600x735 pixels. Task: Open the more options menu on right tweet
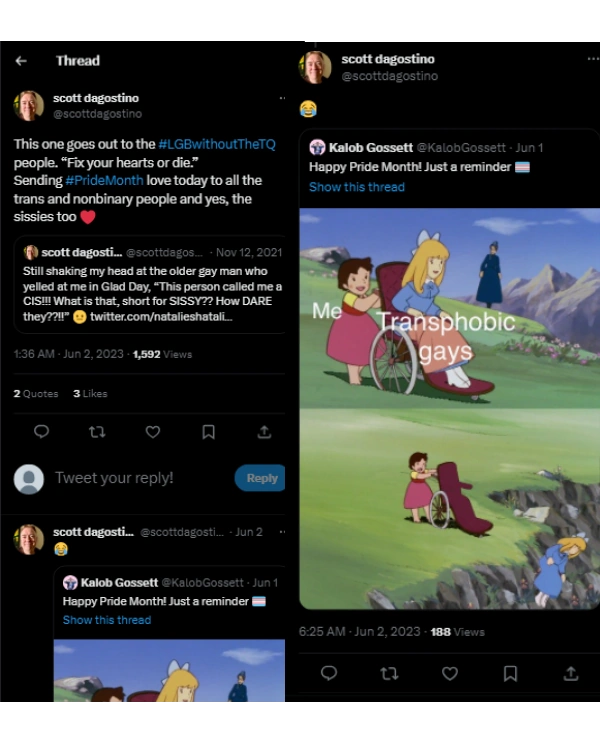coord(590,59)
